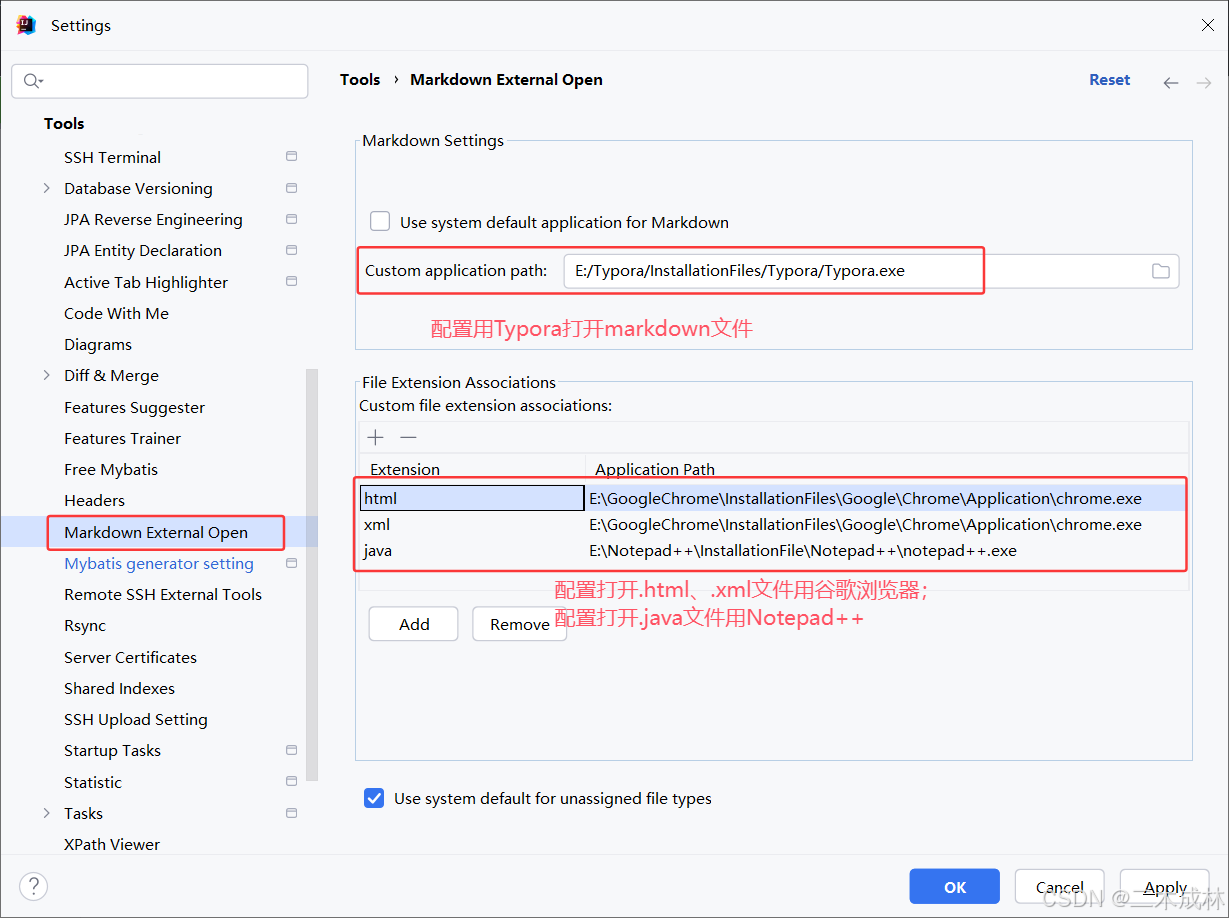Open JPA Reverse Engineering settings

coord(153,219)
